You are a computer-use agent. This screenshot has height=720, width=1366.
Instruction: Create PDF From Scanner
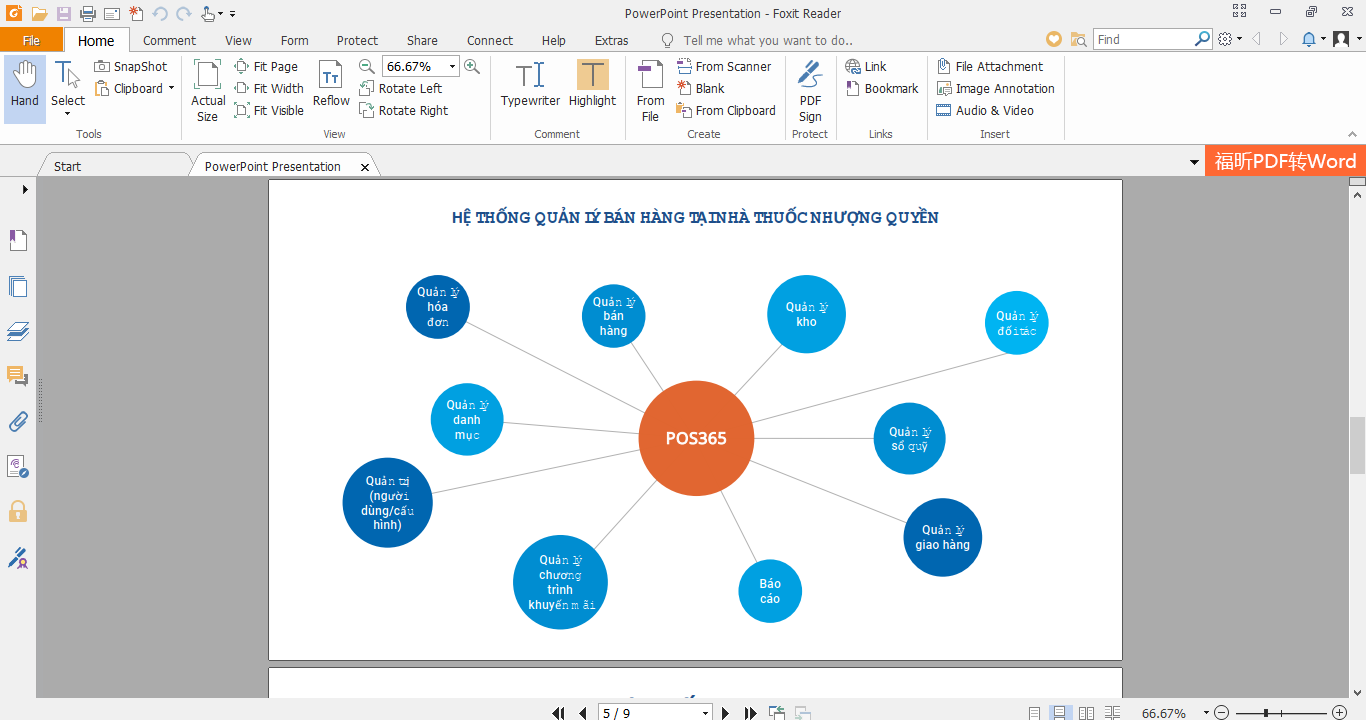pos(724,67)
